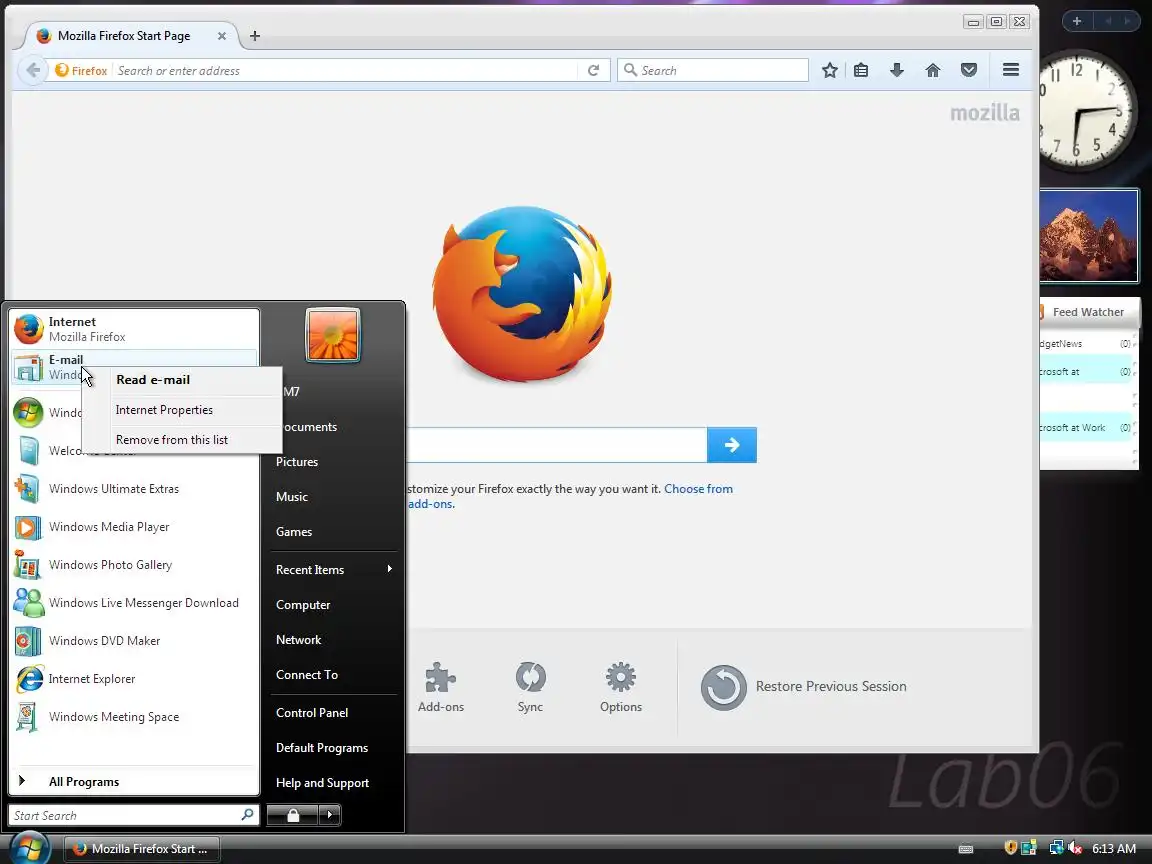Open Windows Photo Gallery

click(x=134, y=565)
